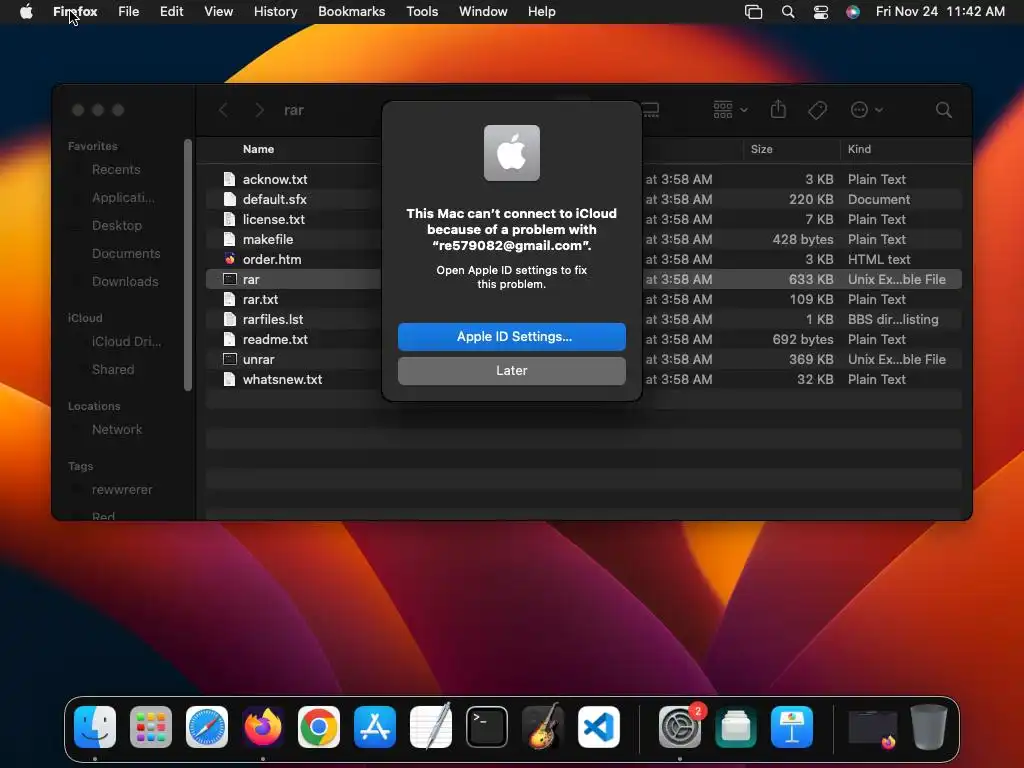This screenshot has width=1024, height=768.
Task: Select the rar.txt file
Action: coord(260,299)
